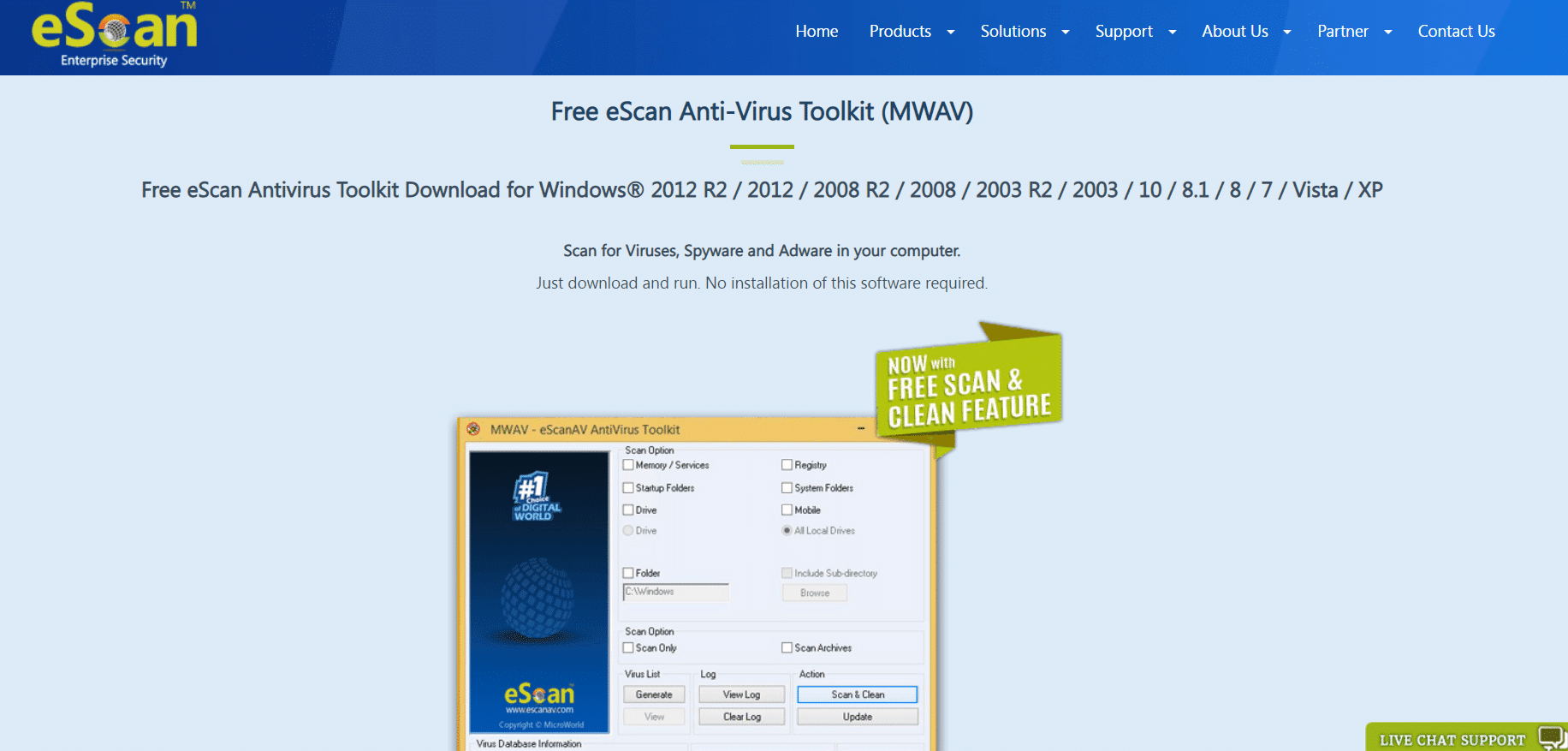The image size is (1568, 751).
Task: Open the Partner menu
Action: pos(1343,31)
